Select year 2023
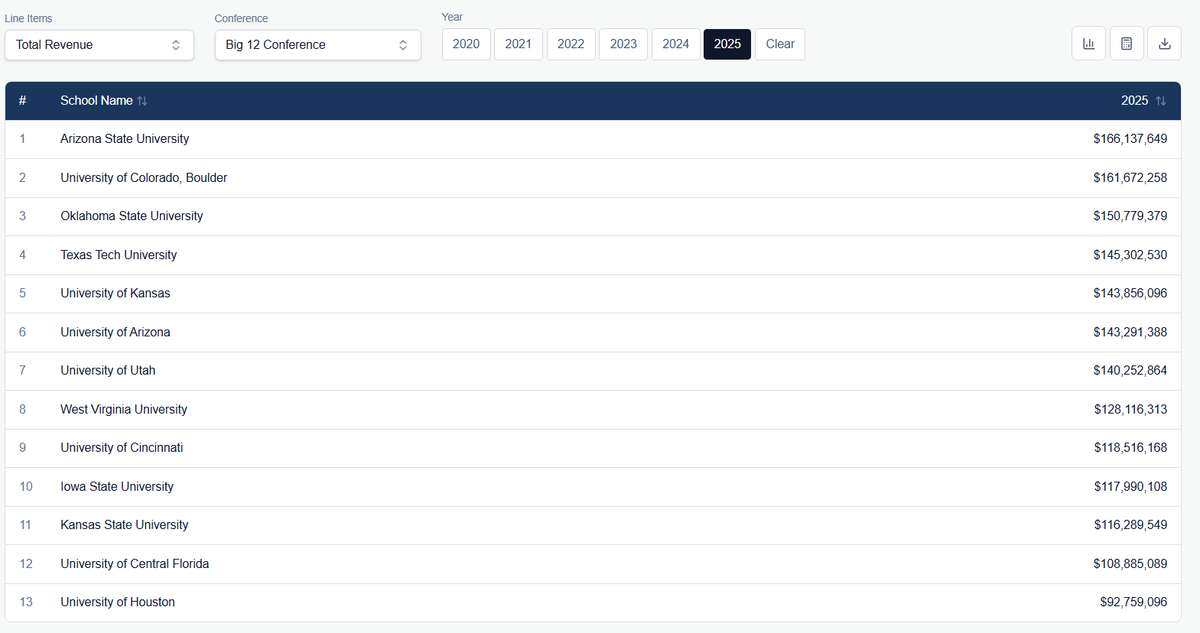Image resolution: width=1200 pixels, height=633 pixels. 623,44
